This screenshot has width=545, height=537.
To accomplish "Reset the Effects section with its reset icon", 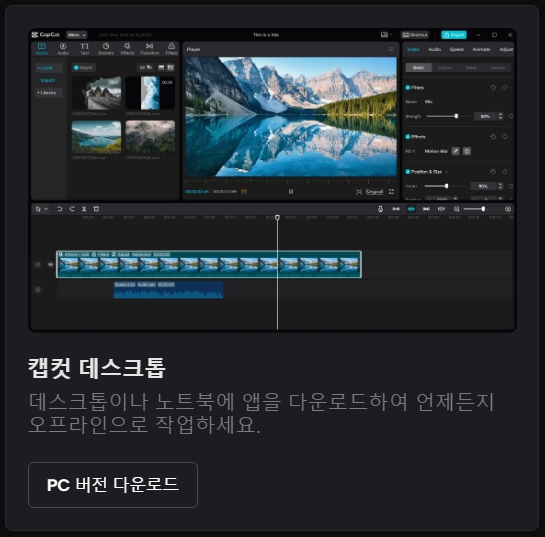I will pos(493,137).
